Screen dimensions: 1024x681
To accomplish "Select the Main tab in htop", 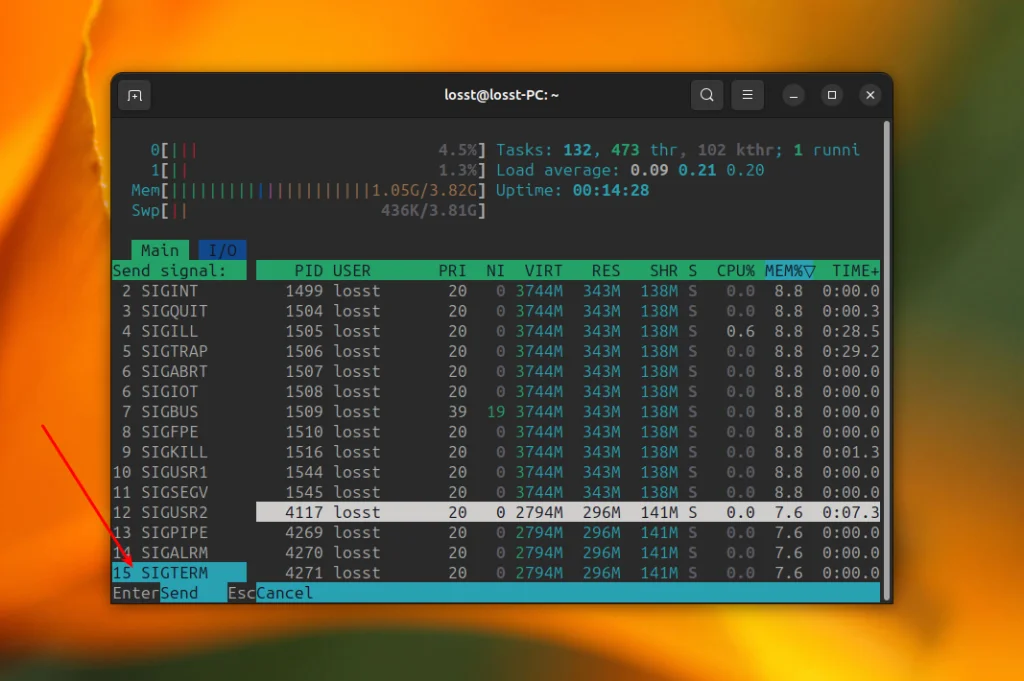I will (x=160, y=250).
